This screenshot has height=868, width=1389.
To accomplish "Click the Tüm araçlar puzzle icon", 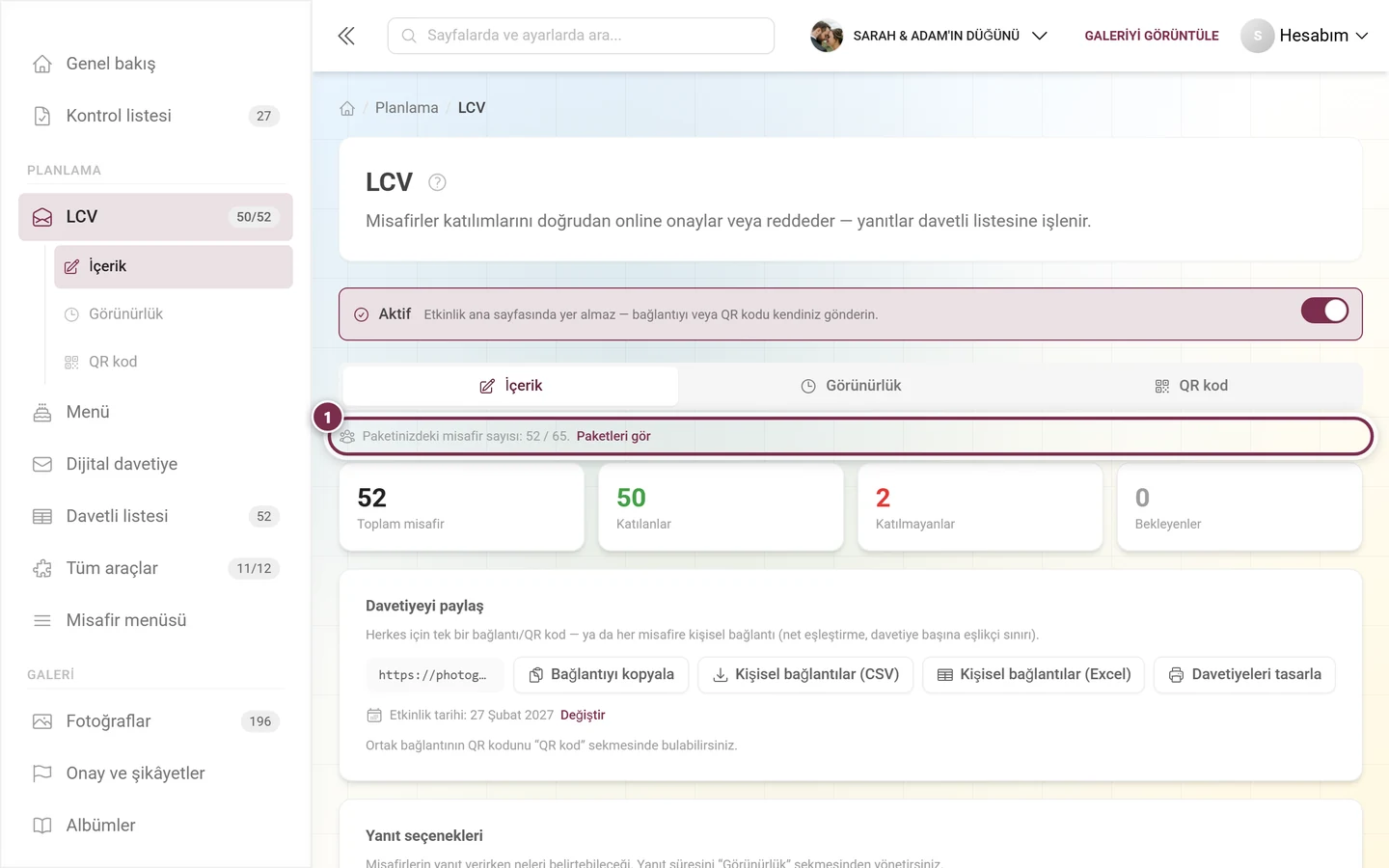I will (42, 568).
